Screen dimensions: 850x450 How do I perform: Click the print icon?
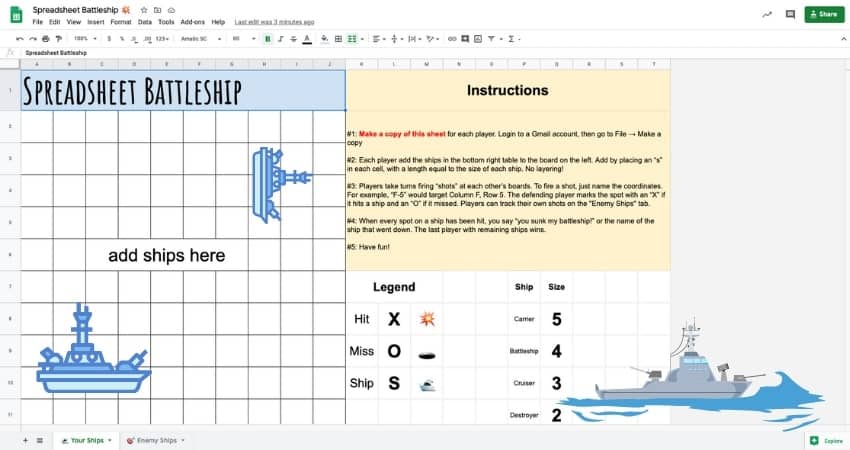click(45, 38)
